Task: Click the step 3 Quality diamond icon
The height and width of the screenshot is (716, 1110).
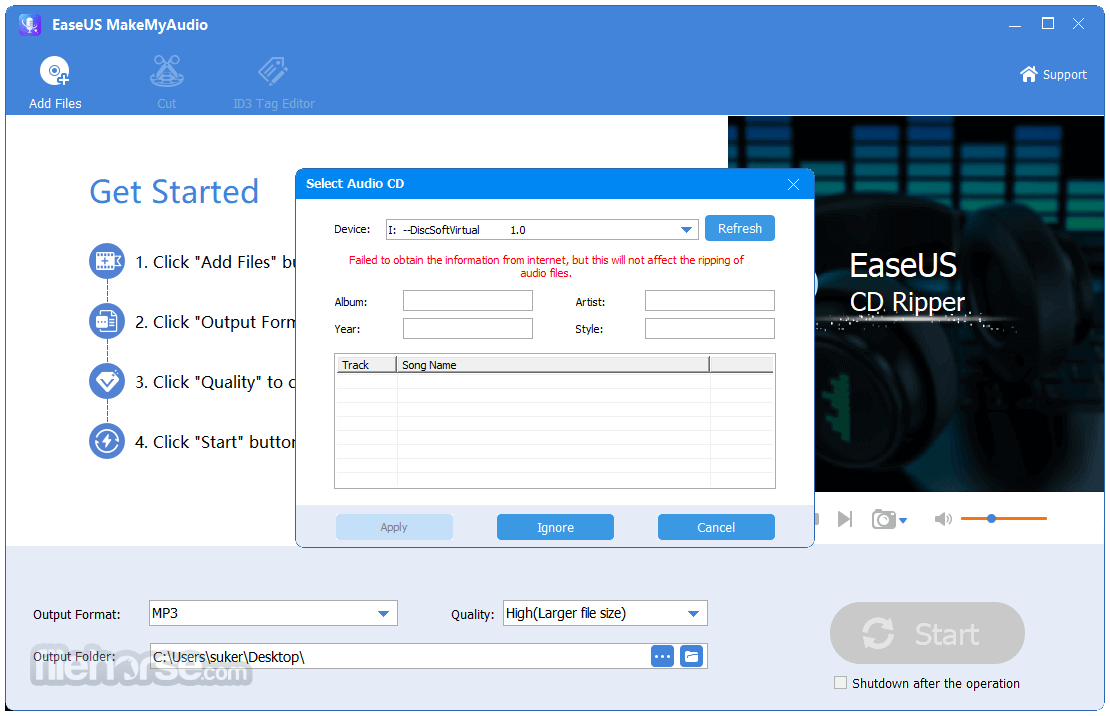Action: 107,382
